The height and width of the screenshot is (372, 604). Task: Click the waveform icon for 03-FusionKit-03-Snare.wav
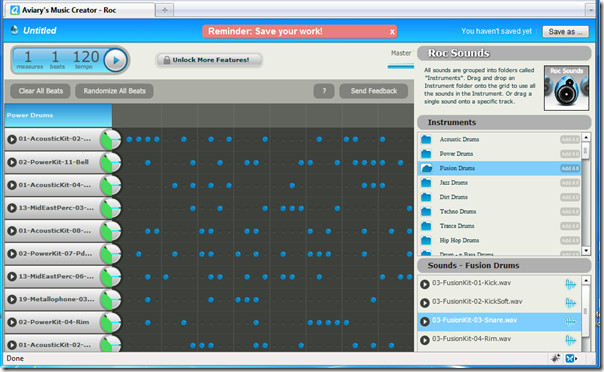coord(570,321)
